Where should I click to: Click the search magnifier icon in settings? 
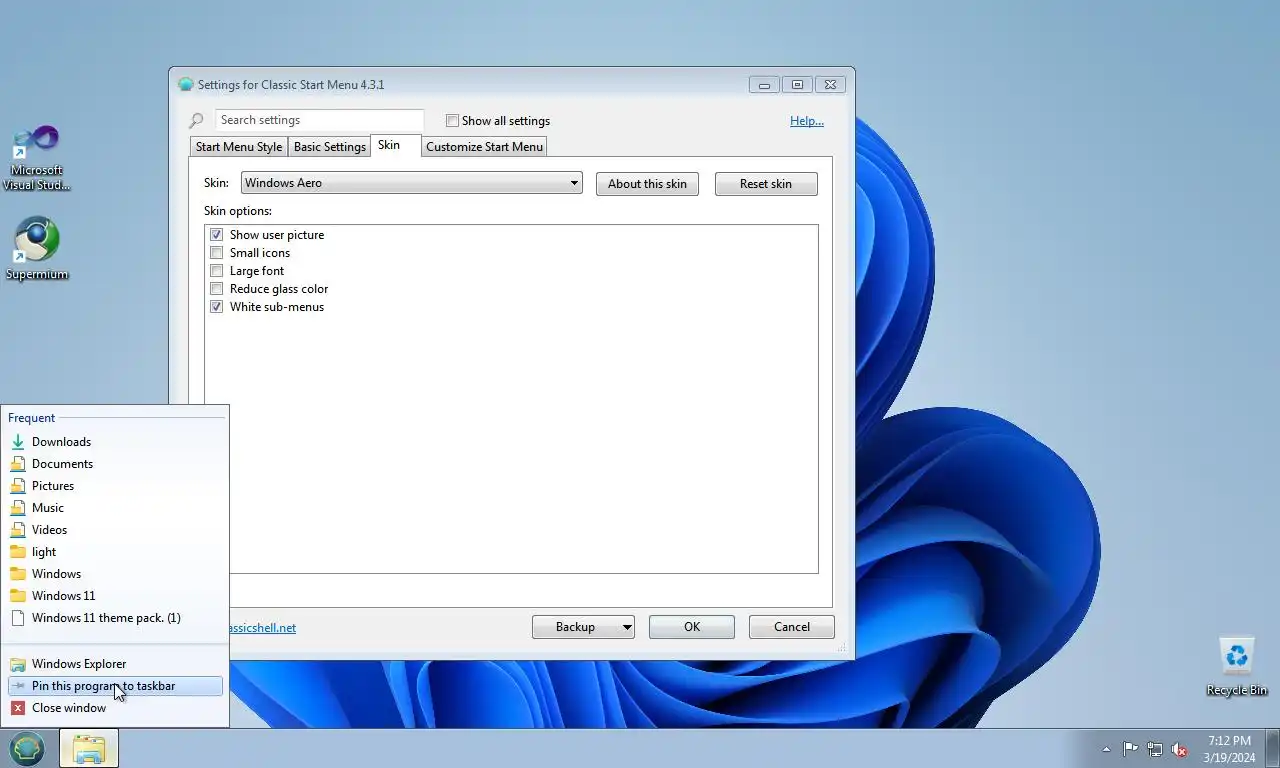tap(197, 121)
